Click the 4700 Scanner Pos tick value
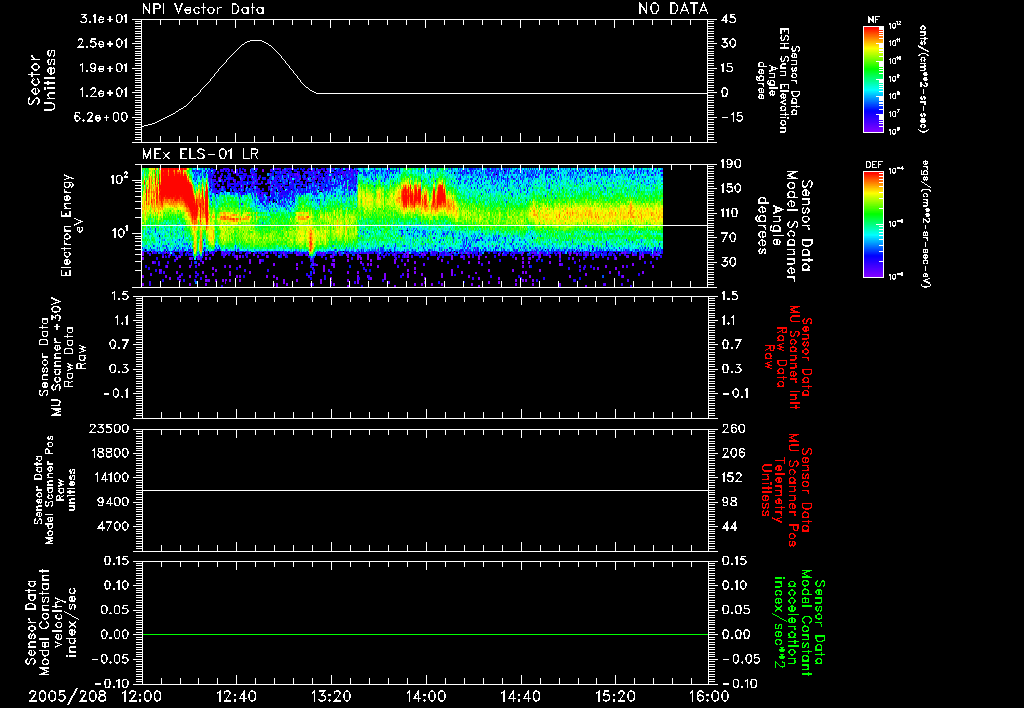Image resolution: width=1024 pixels, height=708 pixels. [112, 526]
